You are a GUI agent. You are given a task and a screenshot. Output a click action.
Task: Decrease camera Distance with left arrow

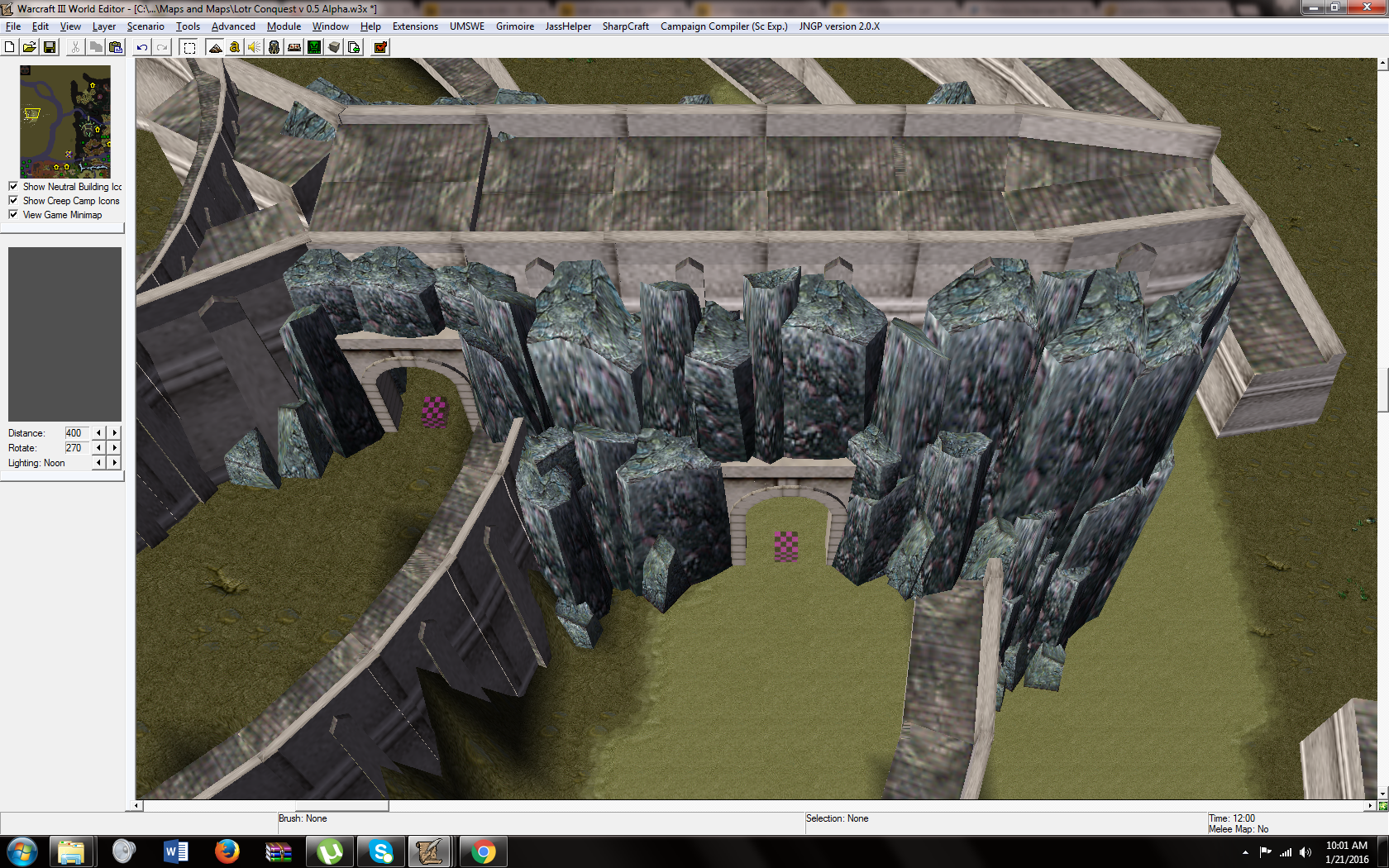coord(99,433)
